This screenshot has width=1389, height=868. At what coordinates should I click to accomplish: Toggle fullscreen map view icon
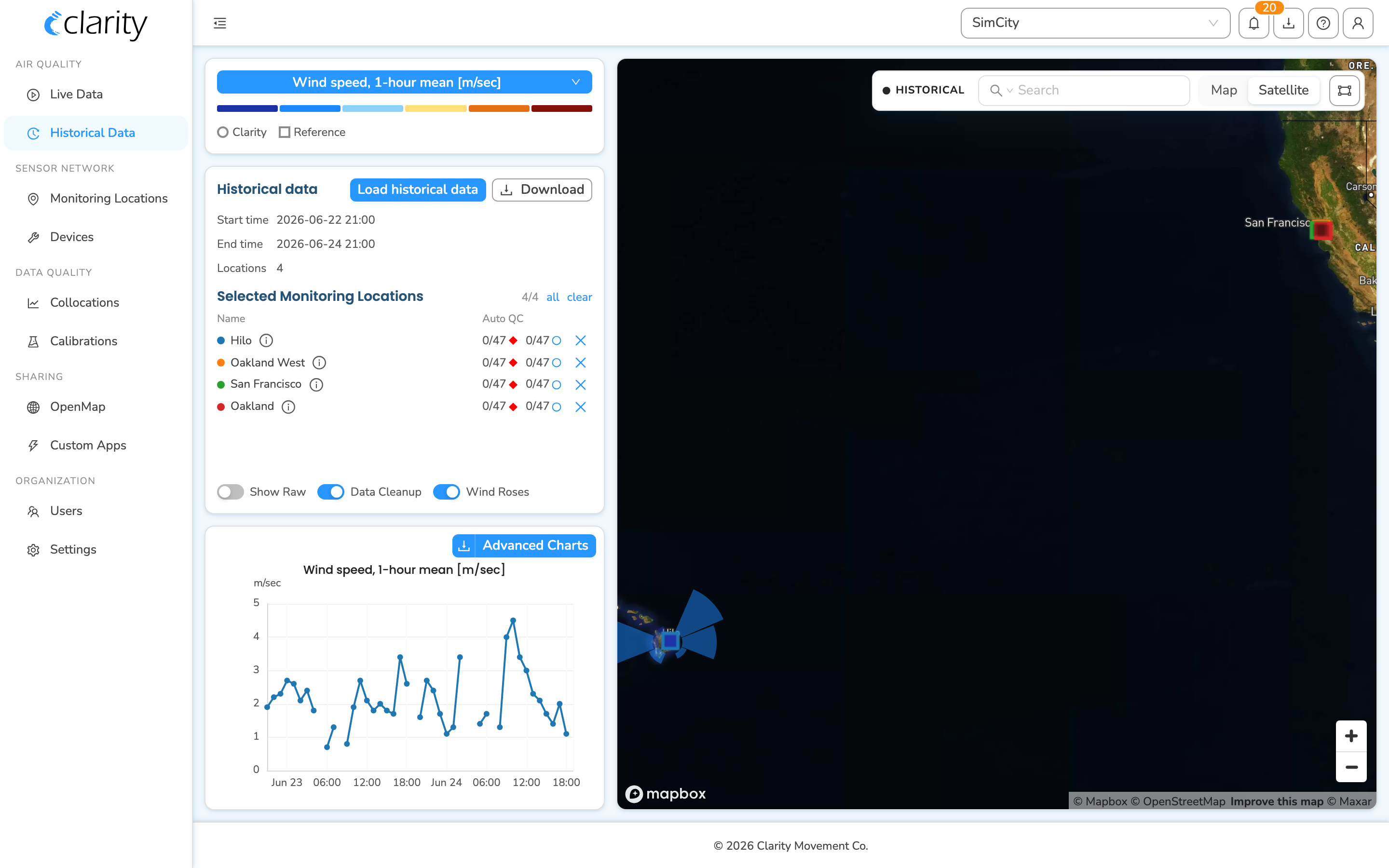coord(1344,90)
